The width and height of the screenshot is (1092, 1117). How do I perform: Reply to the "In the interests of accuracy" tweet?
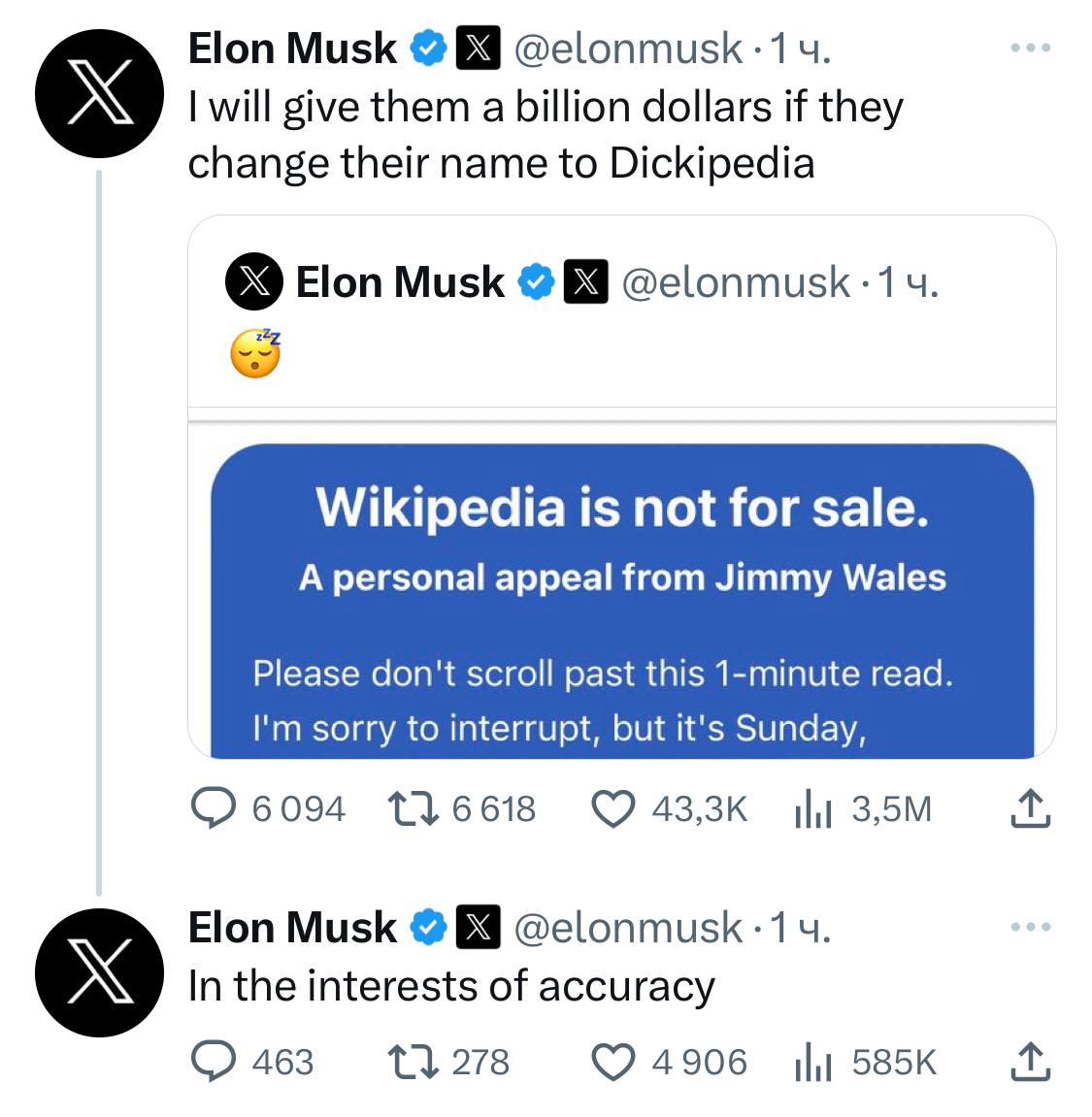point(213,1062)
